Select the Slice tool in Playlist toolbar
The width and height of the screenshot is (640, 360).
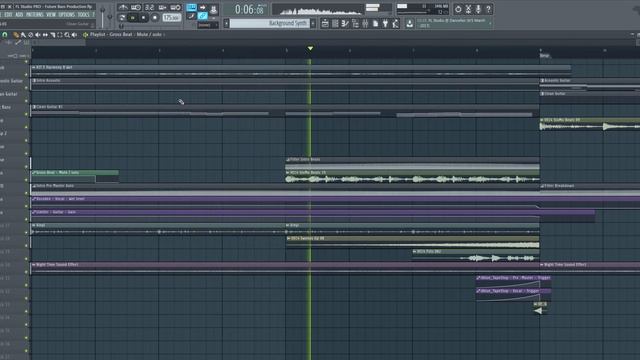point(53,35)
